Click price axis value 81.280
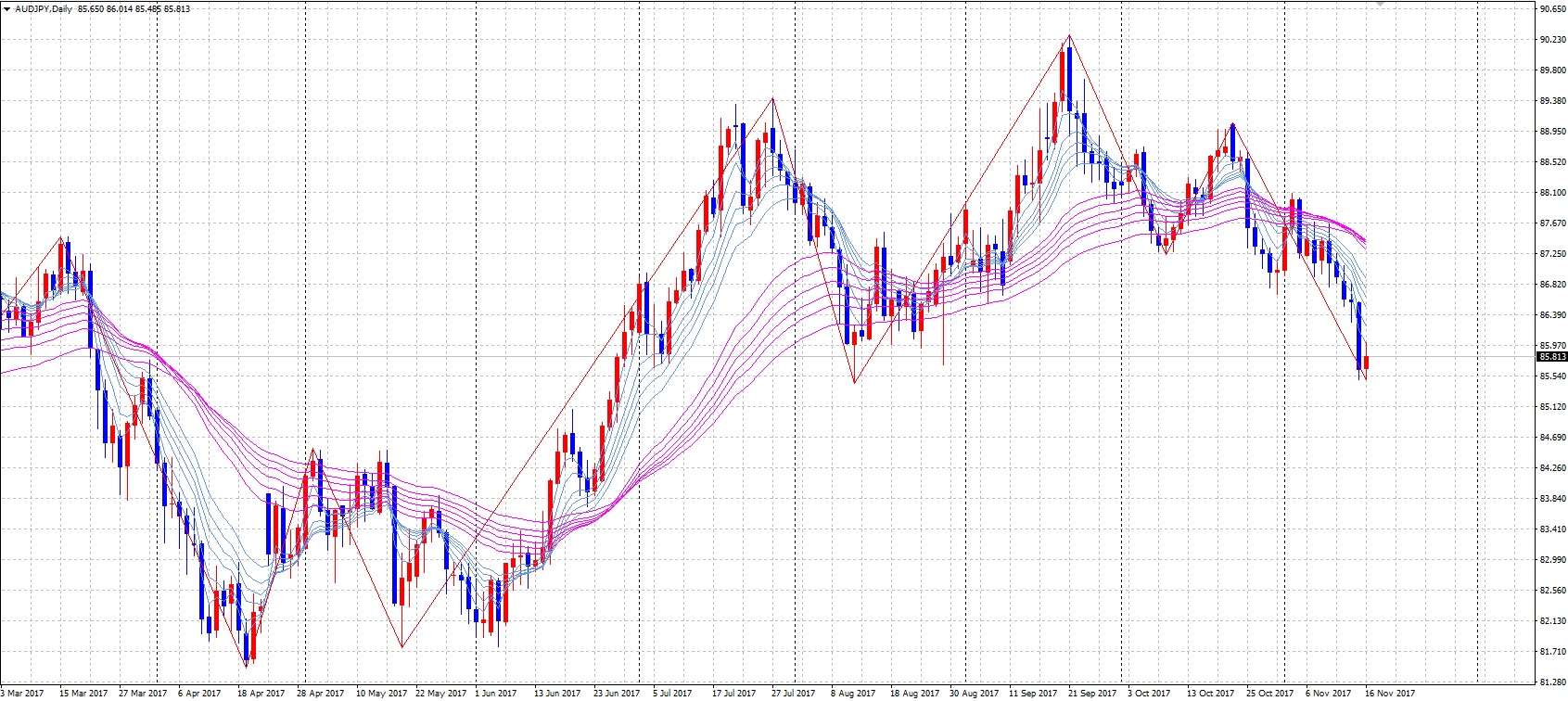The height and width of the screenshot is (701, 1568). (1553, 682)
